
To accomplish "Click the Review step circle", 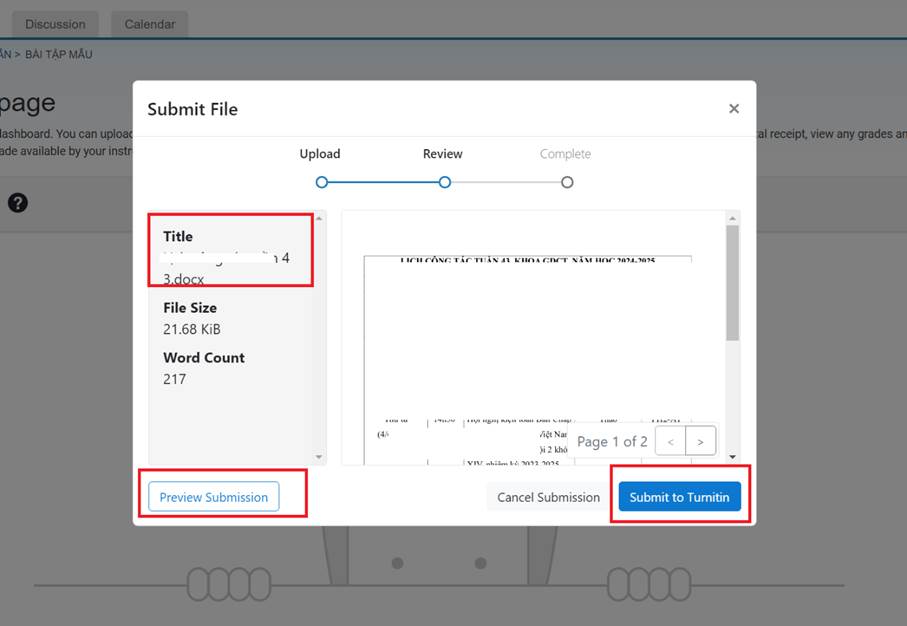I will 444,182.
